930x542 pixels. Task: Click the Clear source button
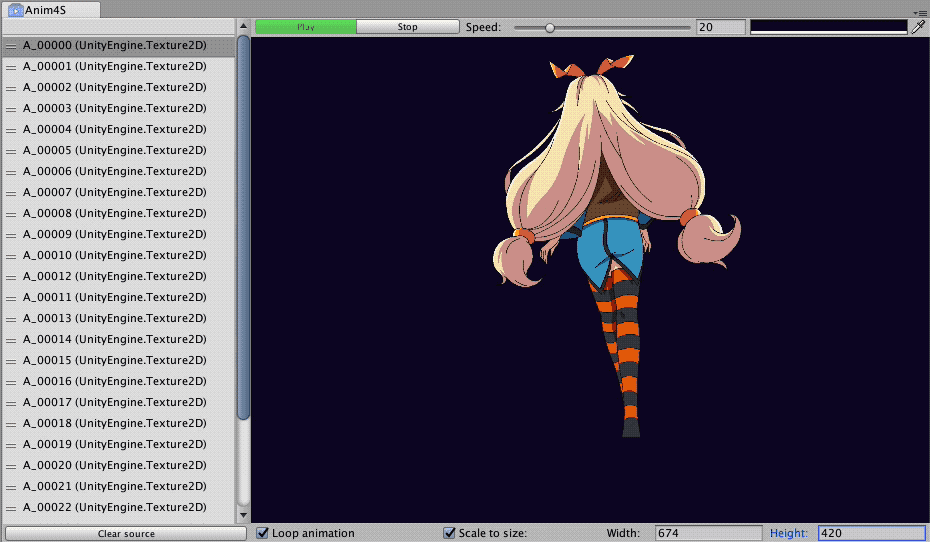126,534
